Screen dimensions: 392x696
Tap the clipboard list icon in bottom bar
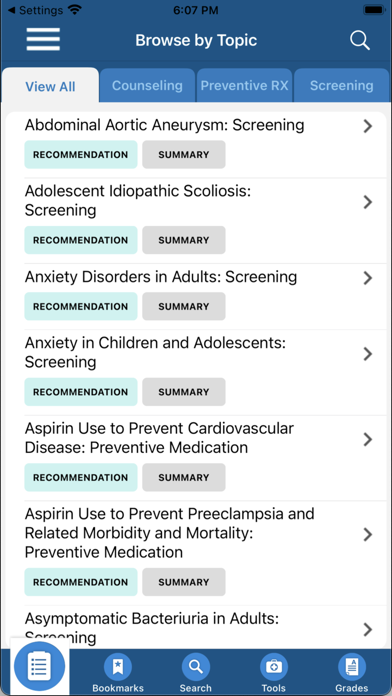coord(40,666)
